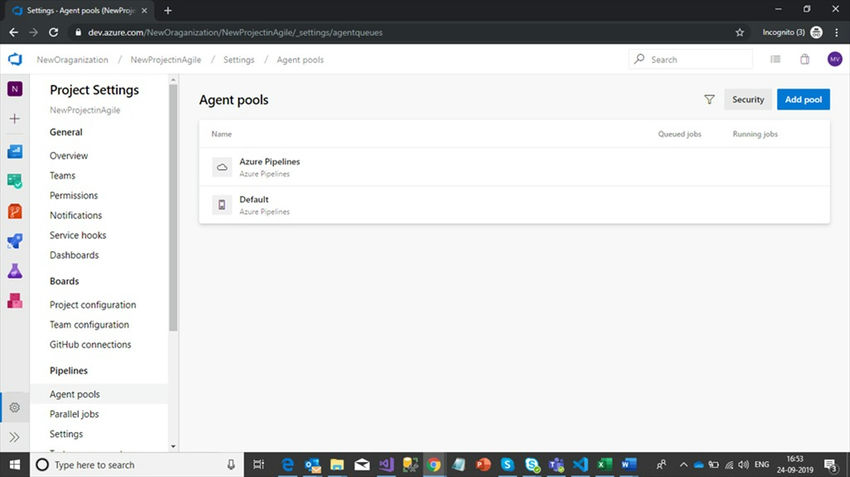The image size is (850, 477).
Task: Open the Overview hub icon
Action: (15, 151)
